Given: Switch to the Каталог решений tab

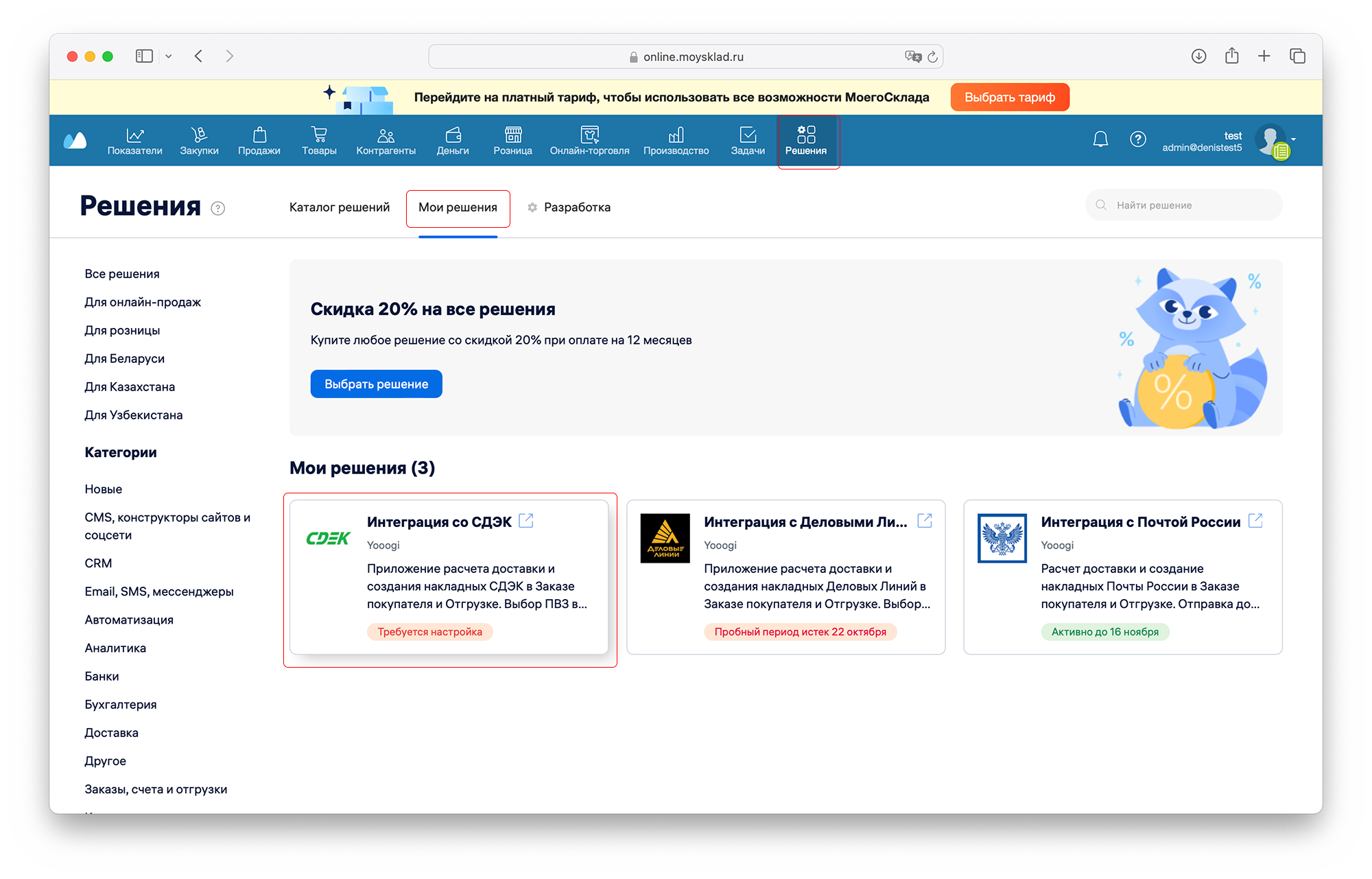Looking at the screenshot, I should 339,207.
